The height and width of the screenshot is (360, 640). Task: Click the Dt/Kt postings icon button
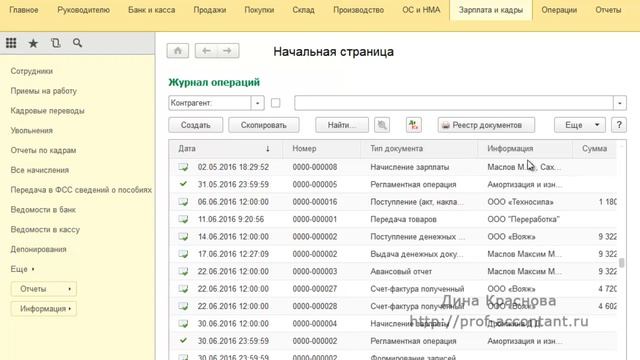413,125
